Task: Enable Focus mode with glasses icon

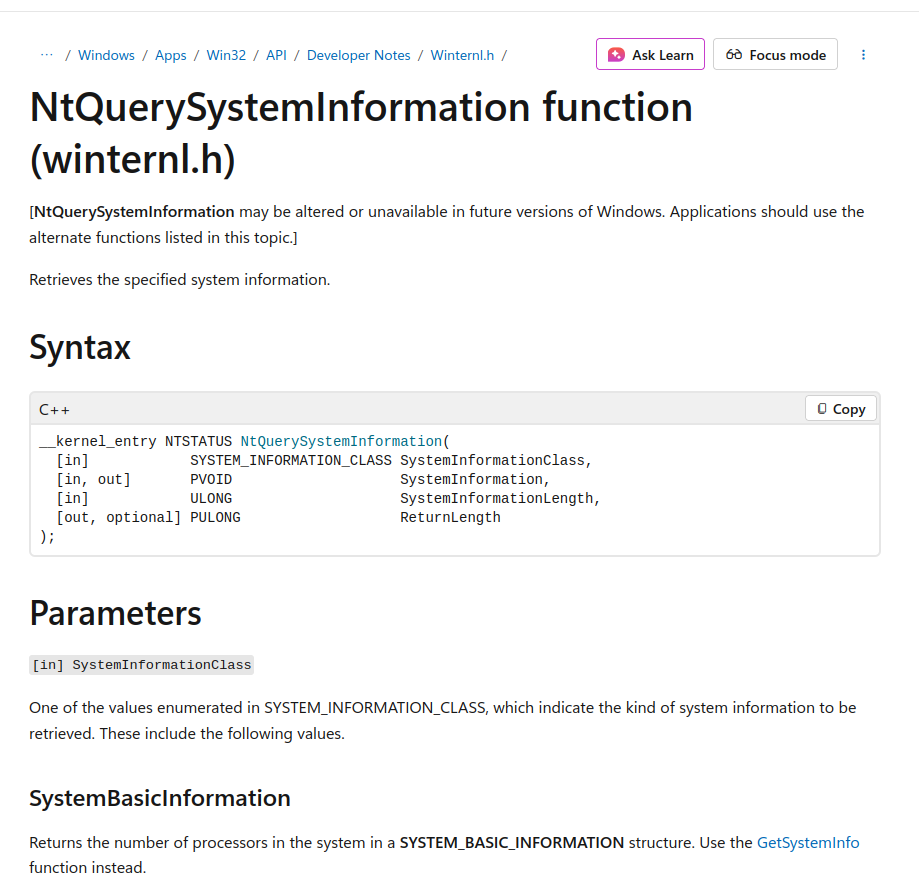Action: [775, 55]
